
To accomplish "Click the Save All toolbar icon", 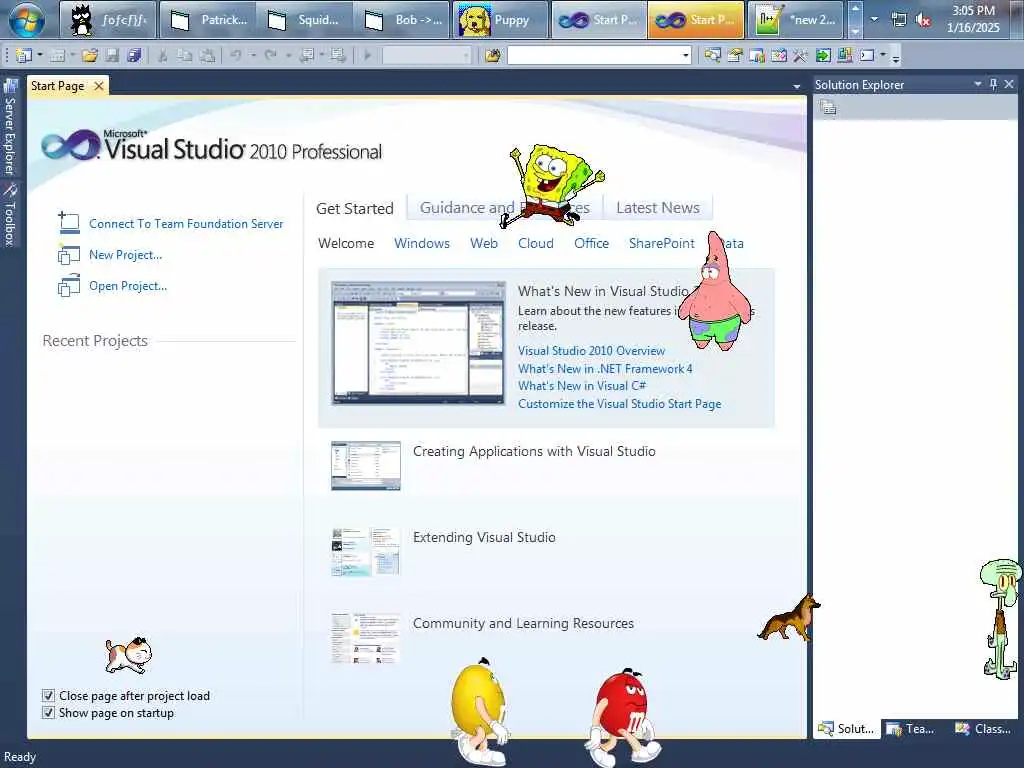I will [135, 56].
